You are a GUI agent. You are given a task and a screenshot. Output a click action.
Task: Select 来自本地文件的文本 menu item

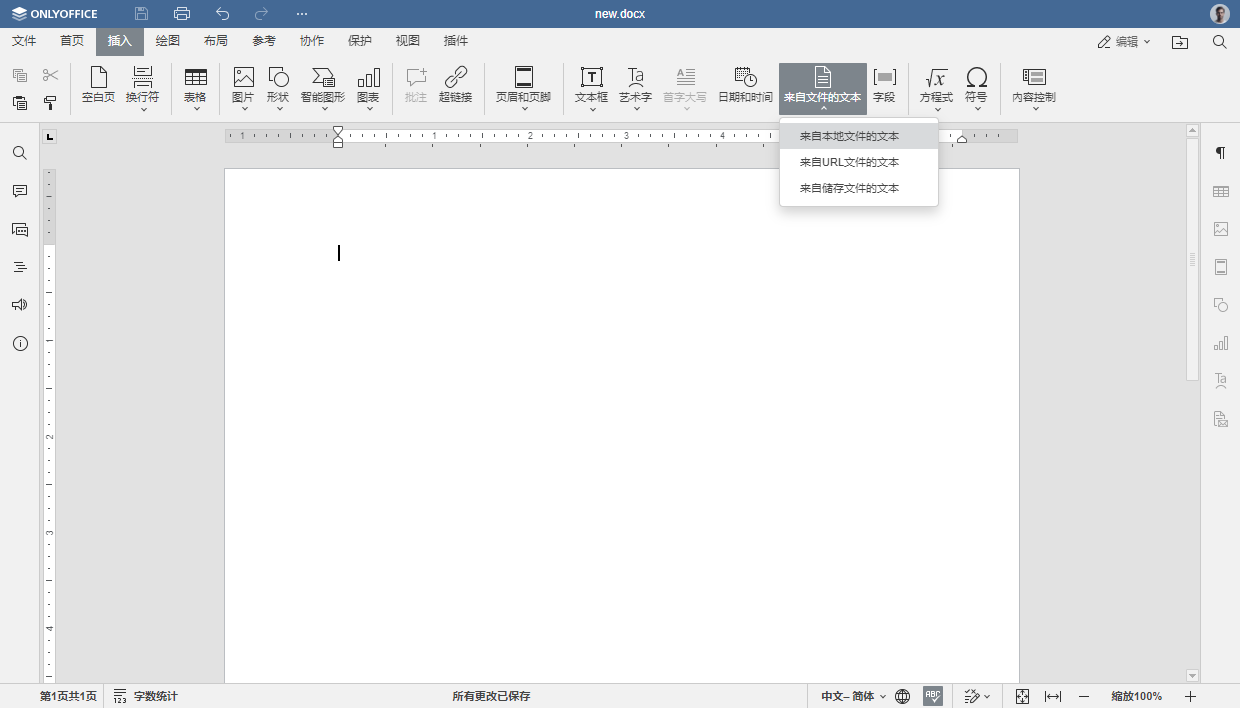tap(859, 136)
